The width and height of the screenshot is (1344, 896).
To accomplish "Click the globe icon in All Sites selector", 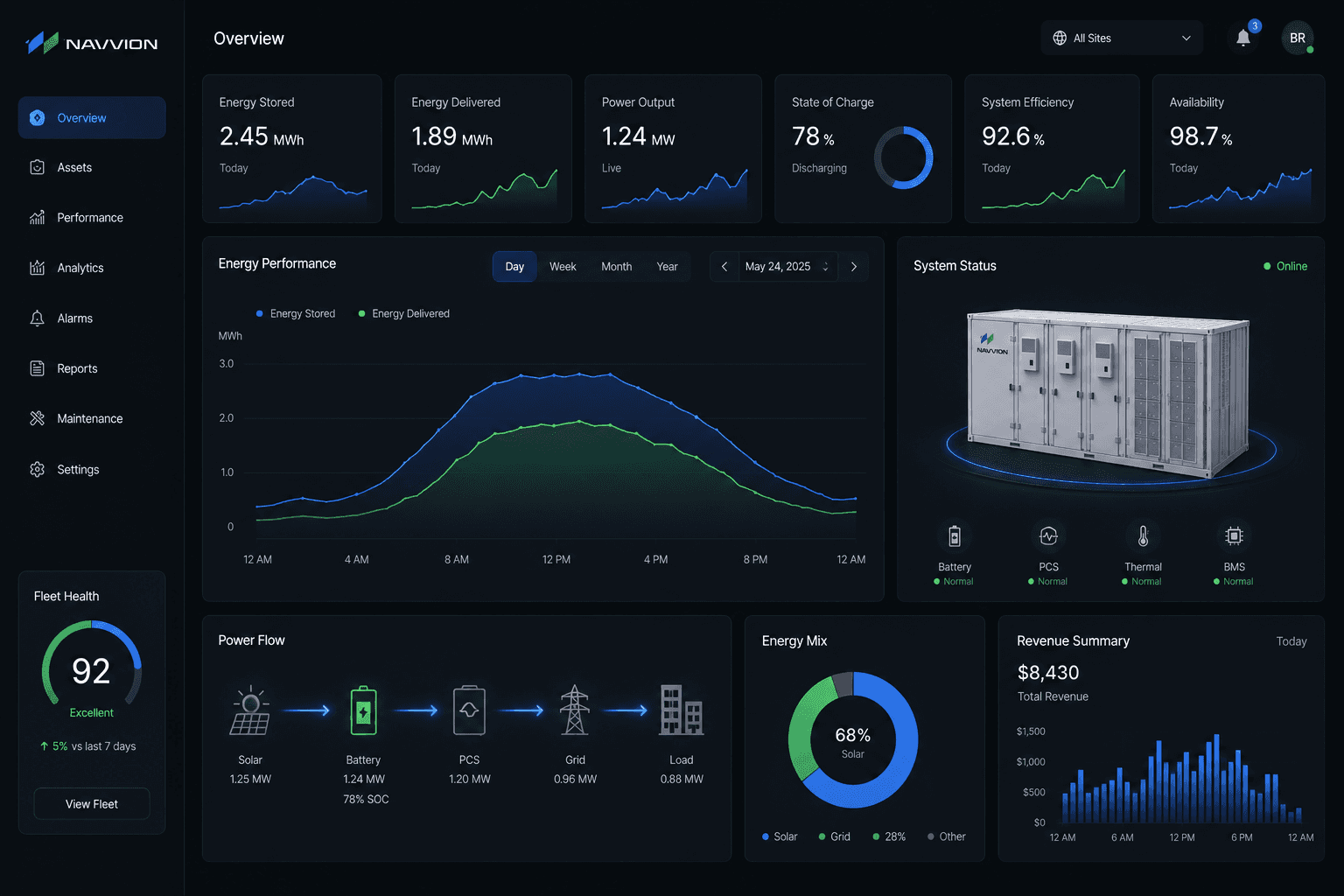I will pyautogui.click(x=1060, y=38).
